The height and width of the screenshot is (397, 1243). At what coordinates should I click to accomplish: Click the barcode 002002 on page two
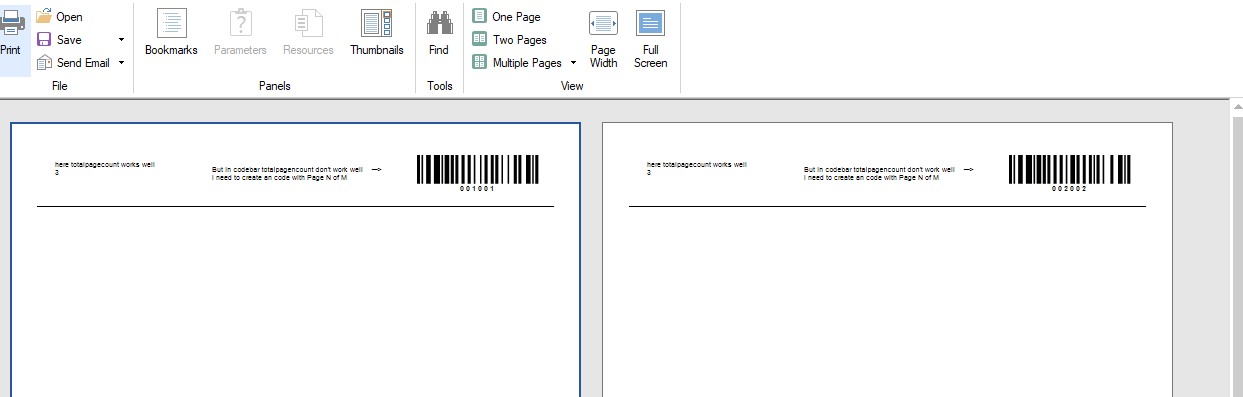(1069, 172)
